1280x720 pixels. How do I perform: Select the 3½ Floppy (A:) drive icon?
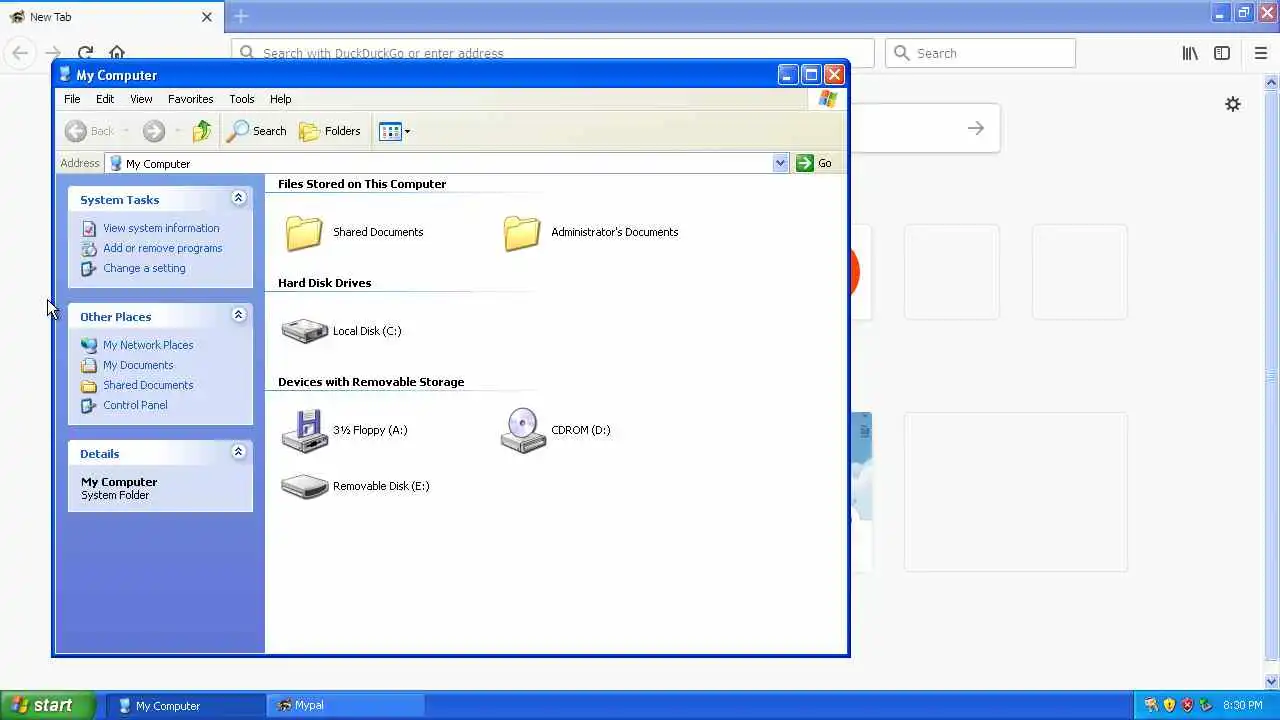click(x=305, y=431)
